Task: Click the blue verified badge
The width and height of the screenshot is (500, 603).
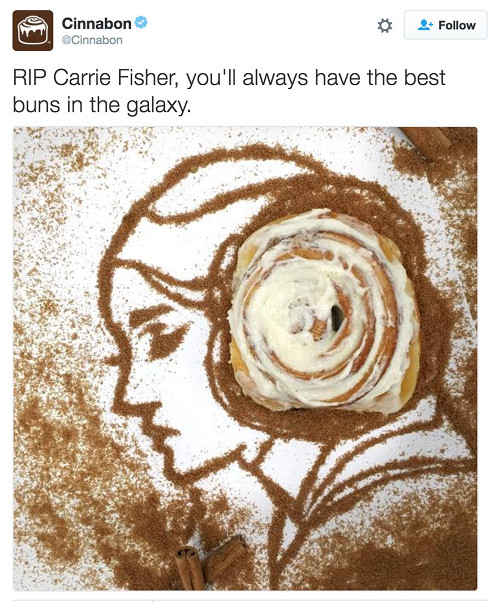Action: pyautogui.click(x=141, y=23)
